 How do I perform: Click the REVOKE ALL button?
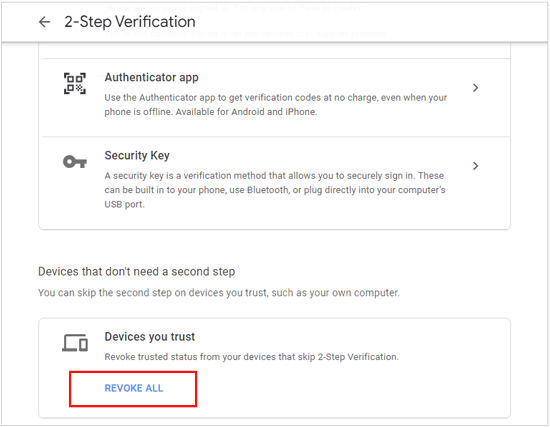point(134,388)
